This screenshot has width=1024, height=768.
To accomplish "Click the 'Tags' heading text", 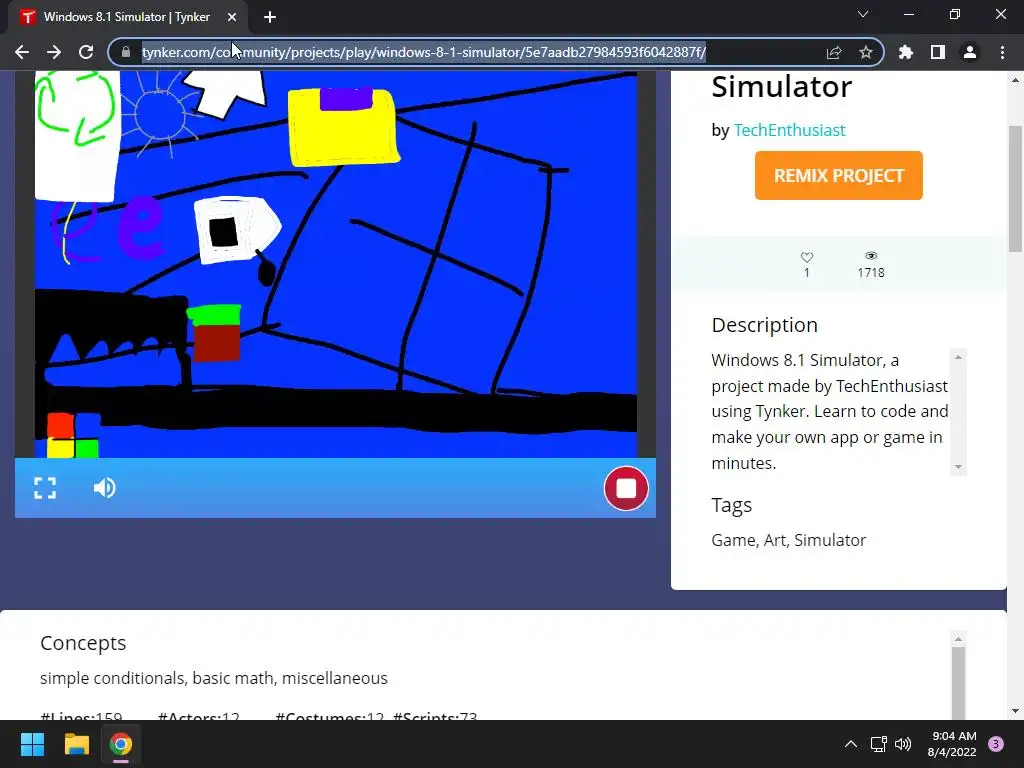I will pyautogui.click(x=731, y=505).
